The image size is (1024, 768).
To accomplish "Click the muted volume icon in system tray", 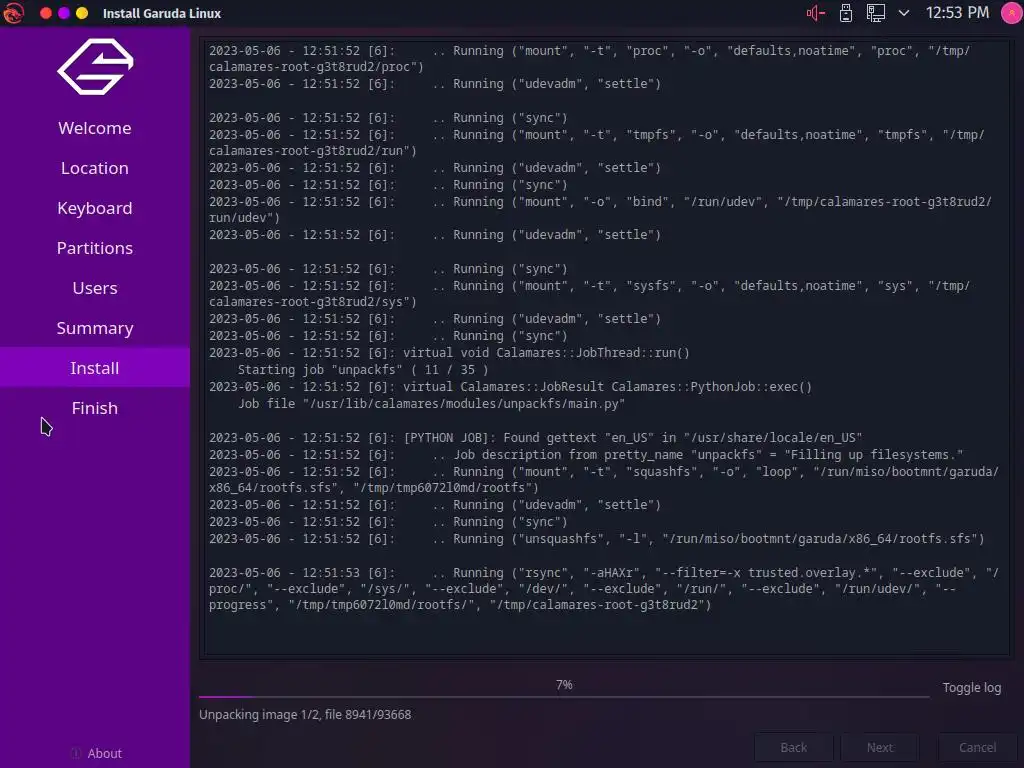I will [816, 13].
